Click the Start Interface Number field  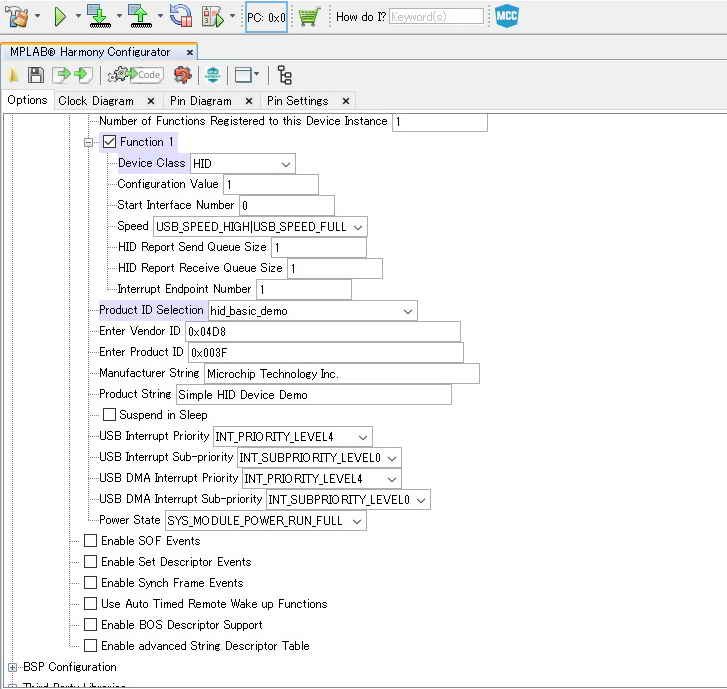[x=287, y=205]
